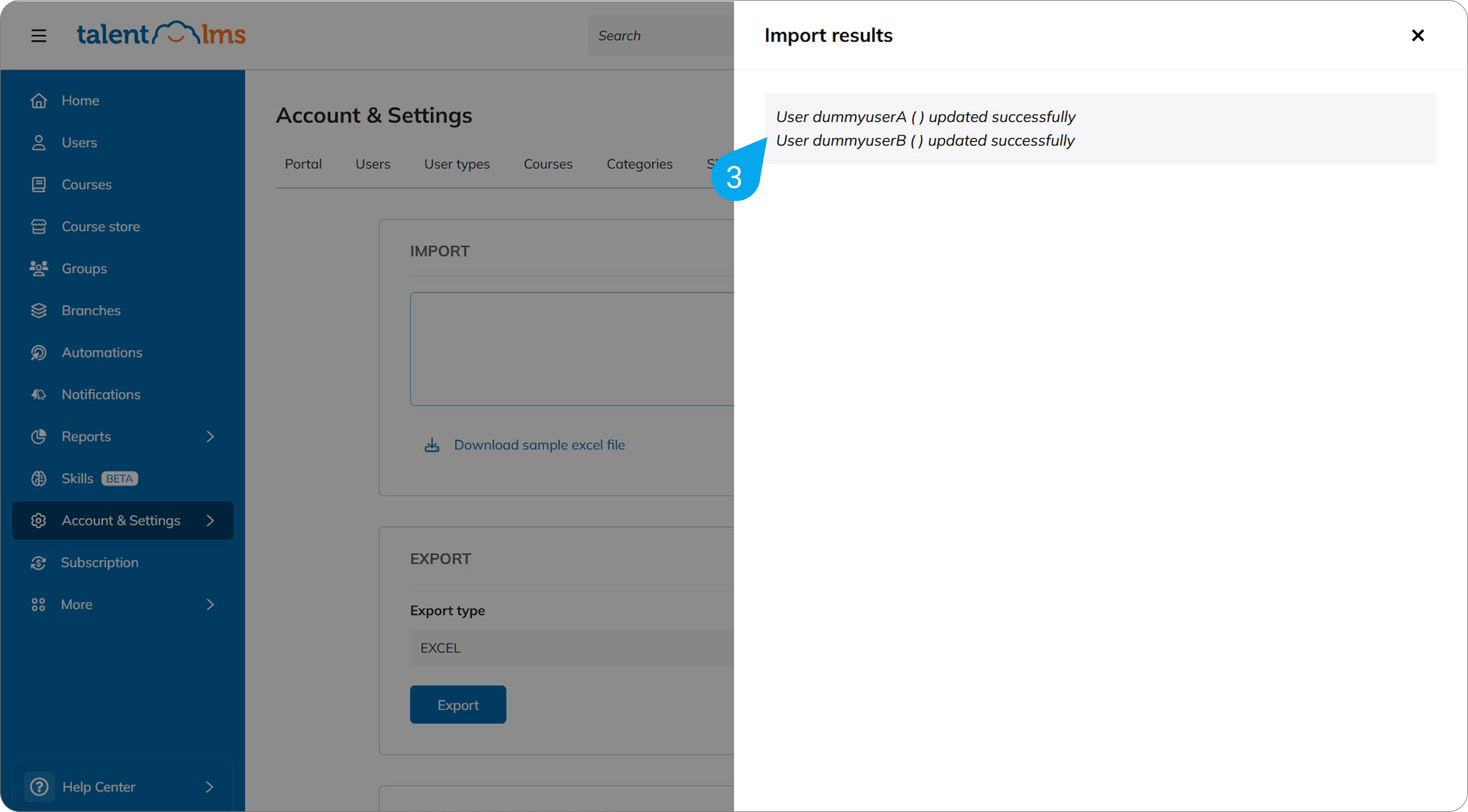
Task: Expand the More submenu chevron
Action: (210, 605)
